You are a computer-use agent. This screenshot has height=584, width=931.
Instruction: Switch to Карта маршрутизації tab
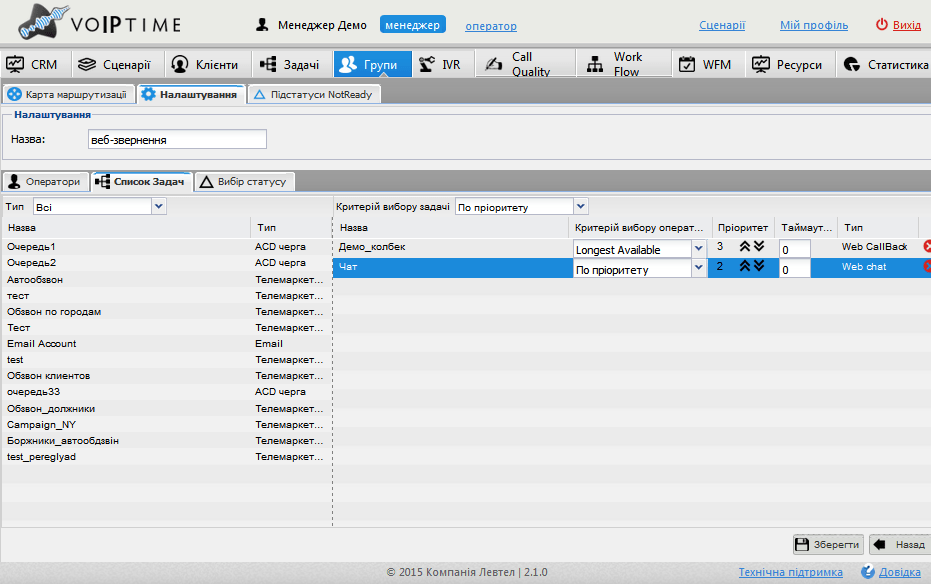coord(68,94)
